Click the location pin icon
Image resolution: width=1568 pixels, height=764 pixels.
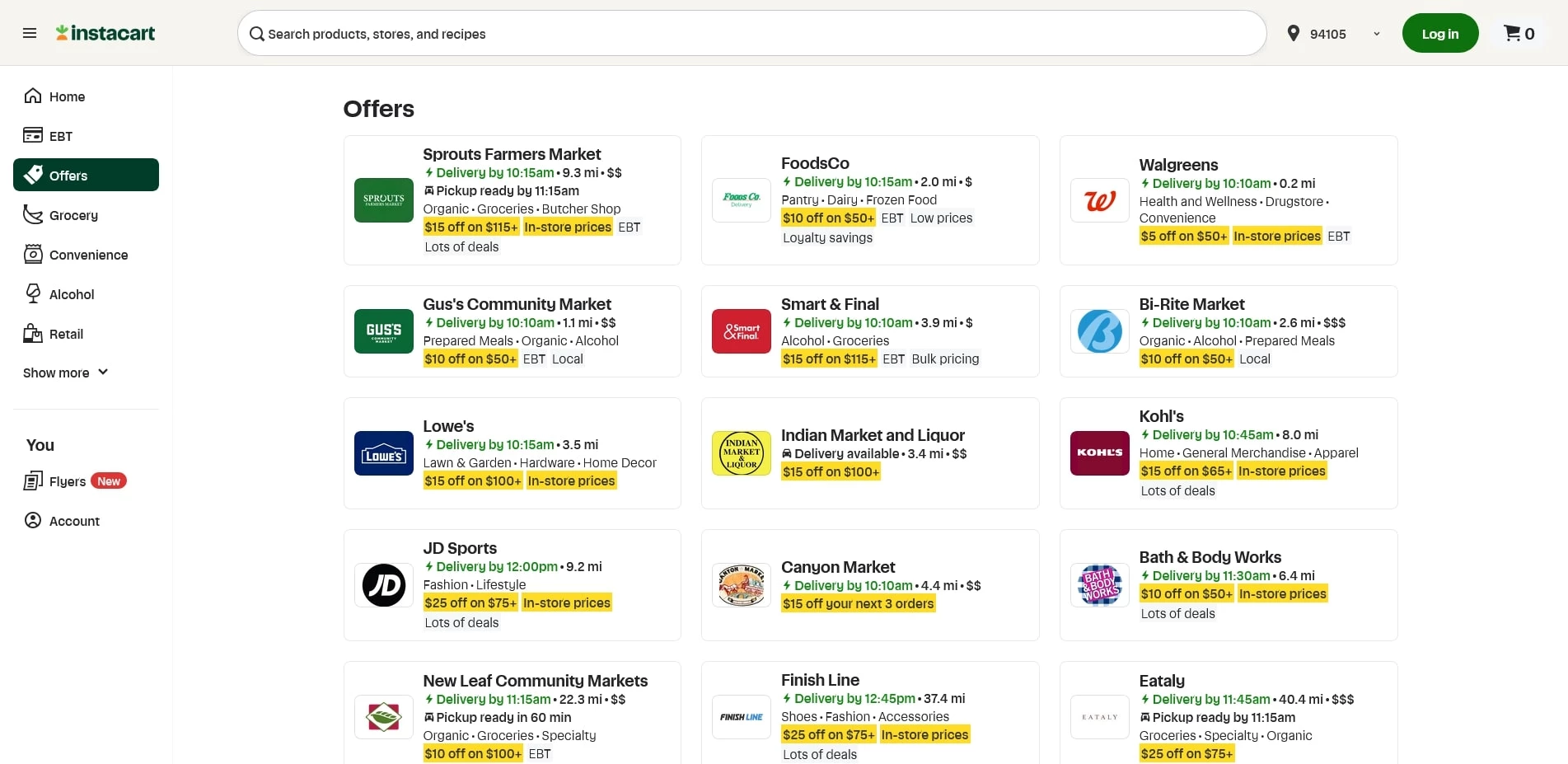pyautogui.click(x=1294, y=34)
